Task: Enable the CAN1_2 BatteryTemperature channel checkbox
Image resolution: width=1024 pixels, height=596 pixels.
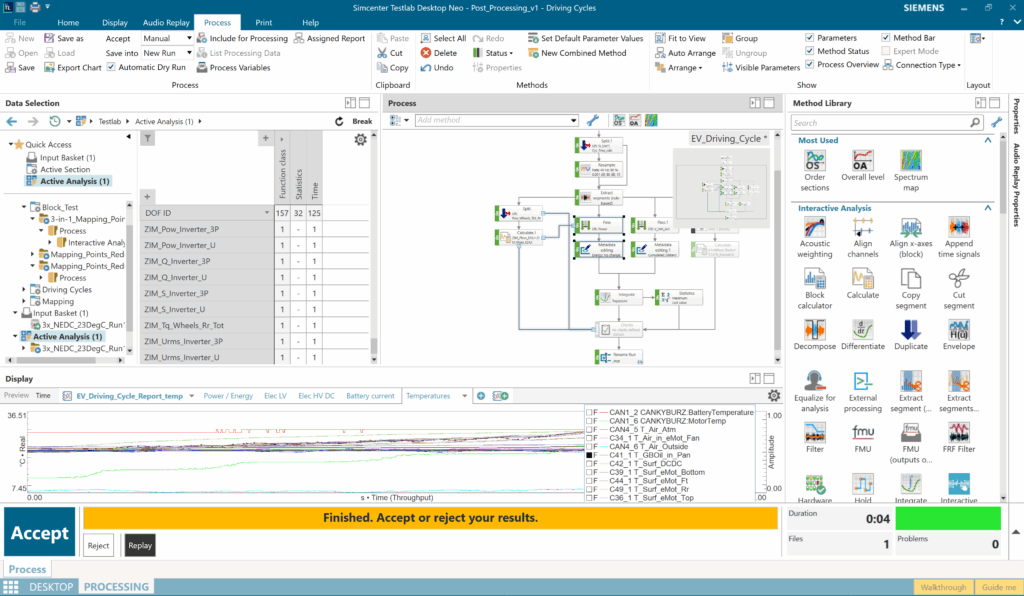Action: click(590, 413)
